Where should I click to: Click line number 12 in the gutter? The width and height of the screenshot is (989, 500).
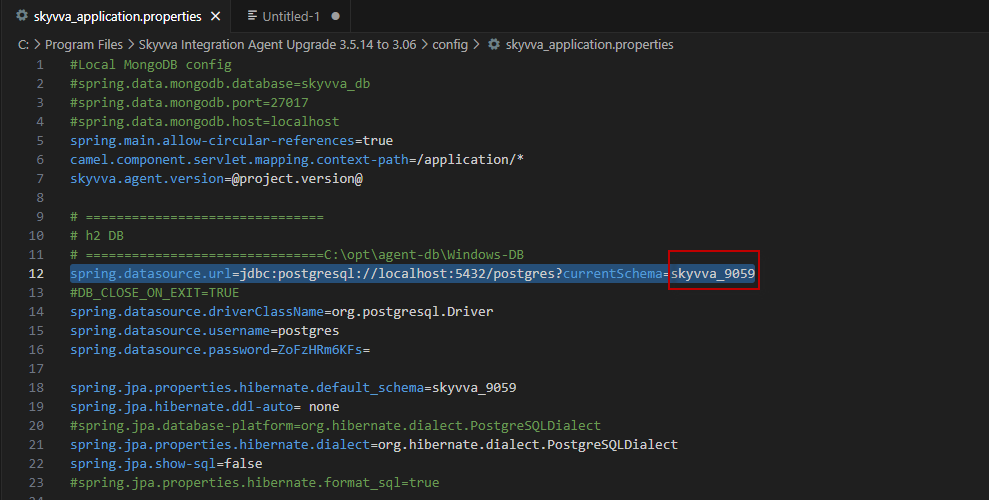[36, 274]
